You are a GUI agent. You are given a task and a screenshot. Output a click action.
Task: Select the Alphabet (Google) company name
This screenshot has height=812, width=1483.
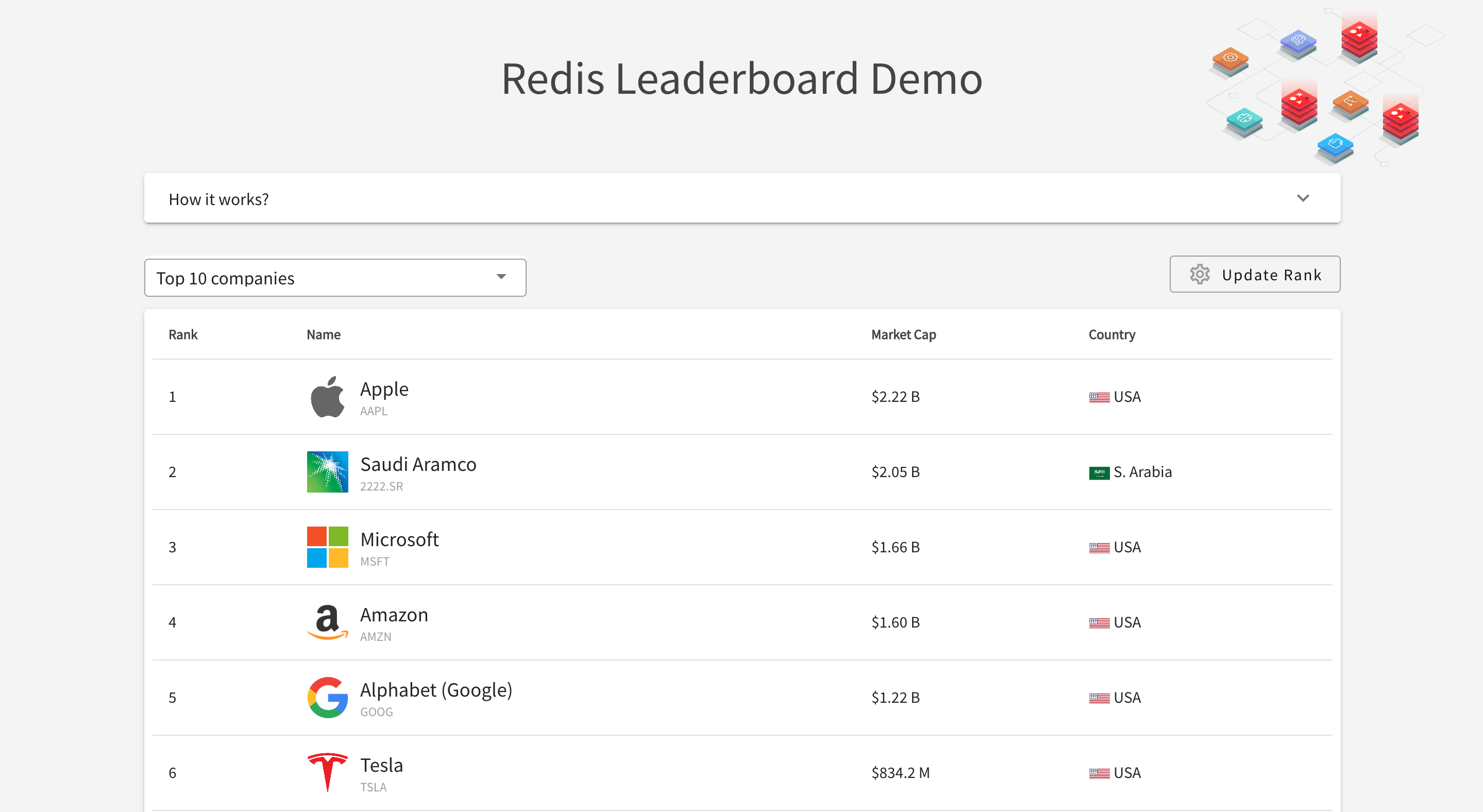(436, 689)
